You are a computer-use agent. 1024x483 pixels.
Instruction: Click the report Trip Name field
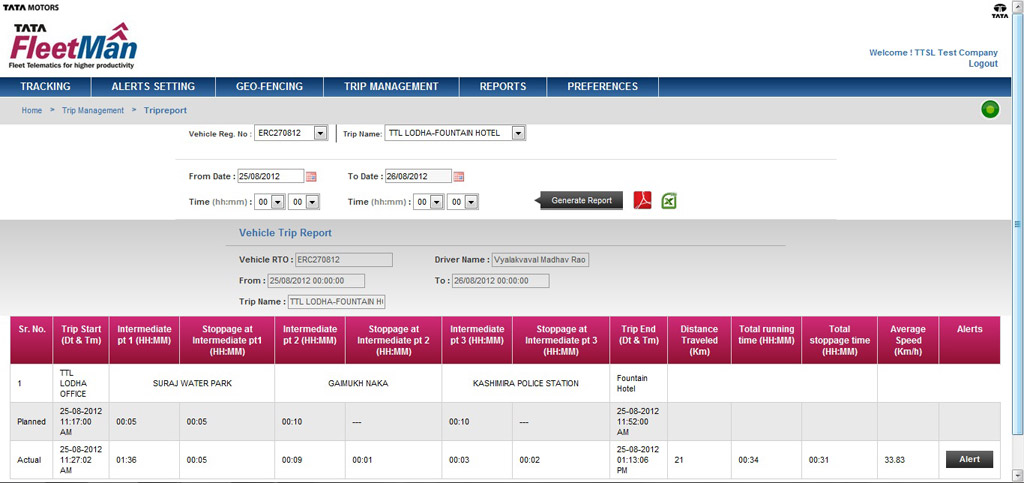coord(337,302)
